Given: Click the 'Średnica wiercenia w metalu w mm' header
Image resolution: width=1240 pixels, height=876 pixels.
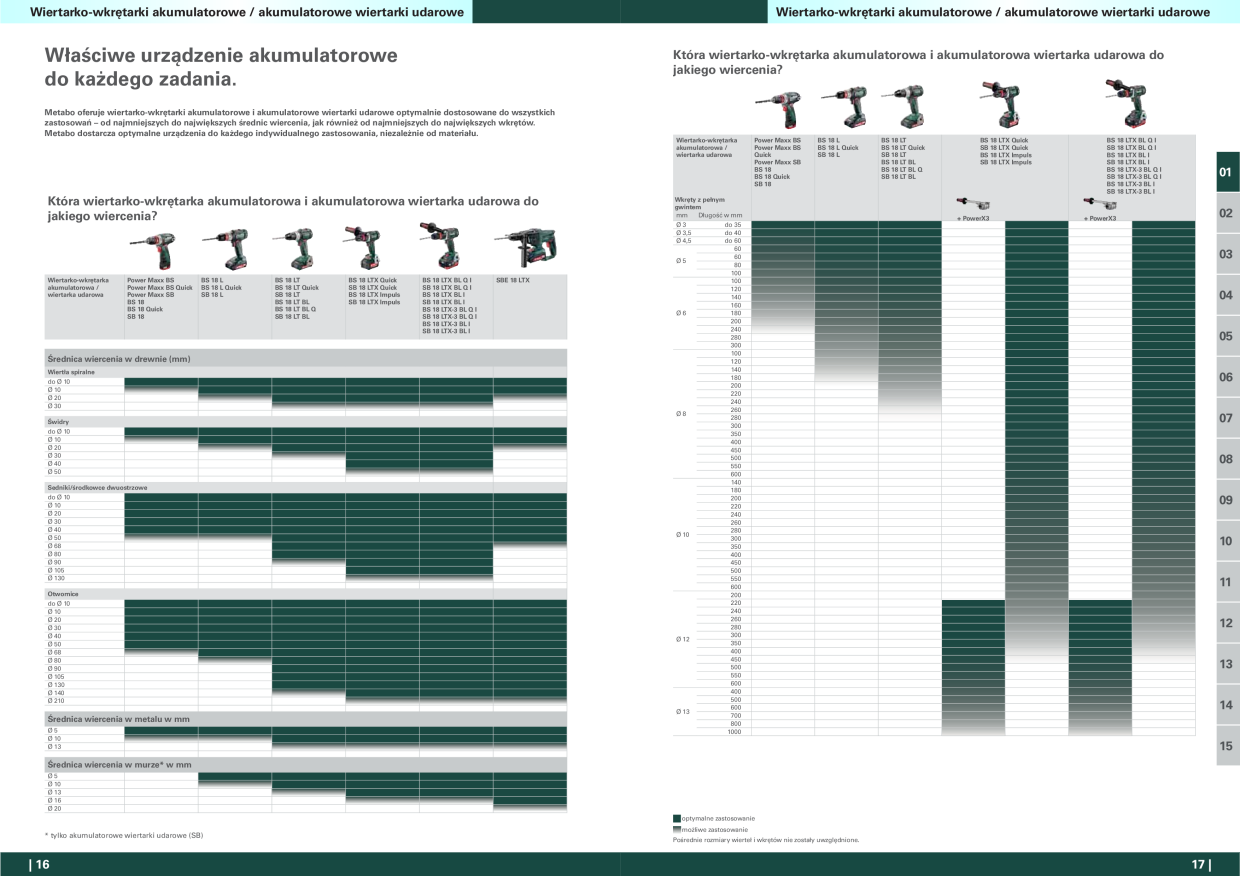Looking at the screenshot, I should (306, 718).
